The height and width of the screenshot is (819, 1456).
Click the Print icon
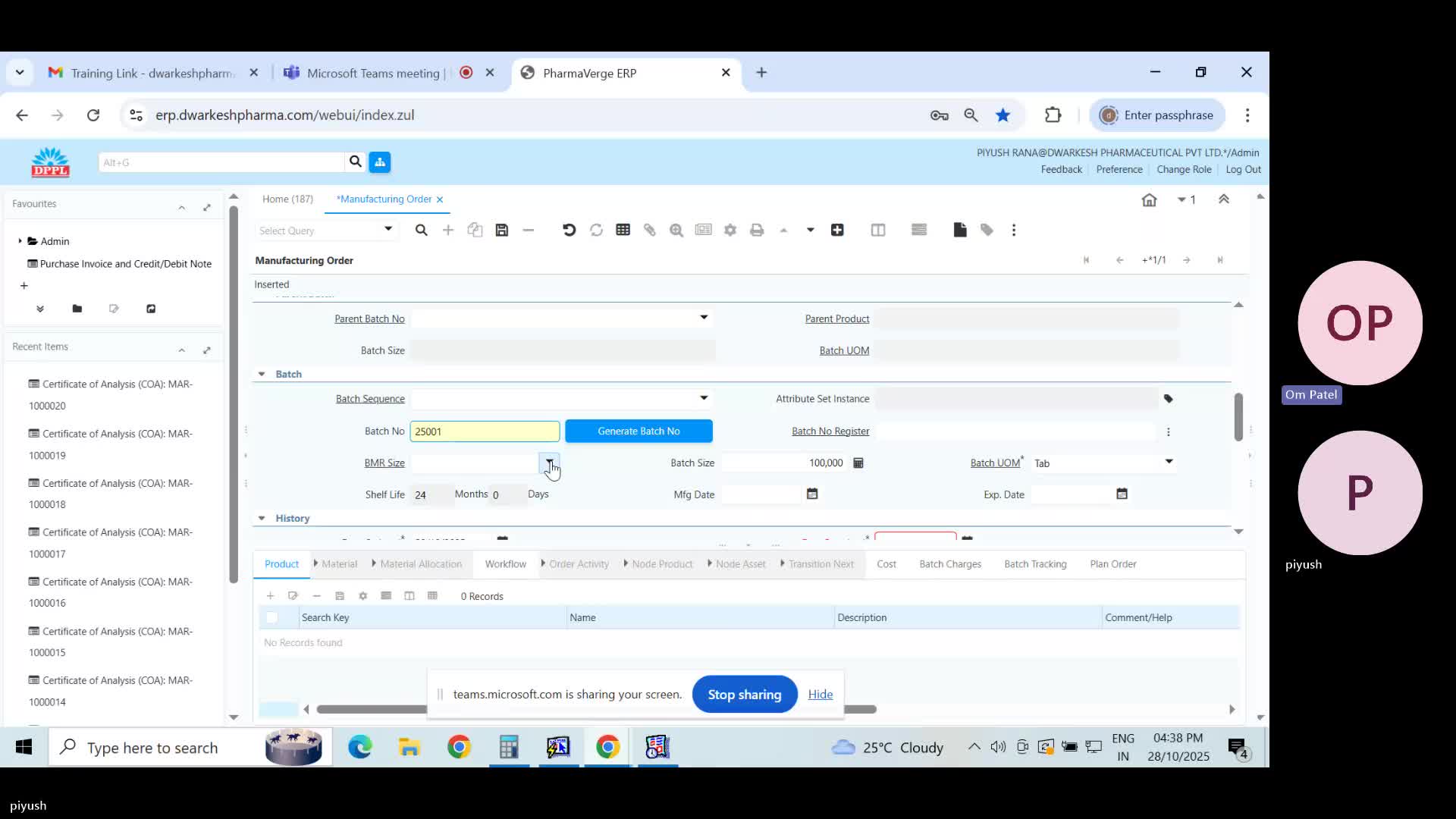(x=757, y=230)
